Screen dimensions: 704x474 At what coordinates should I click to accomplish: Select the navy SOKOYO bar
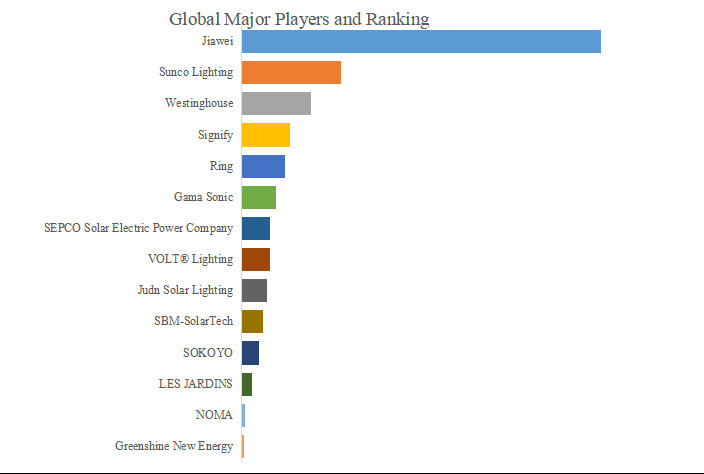pos(250,352)
